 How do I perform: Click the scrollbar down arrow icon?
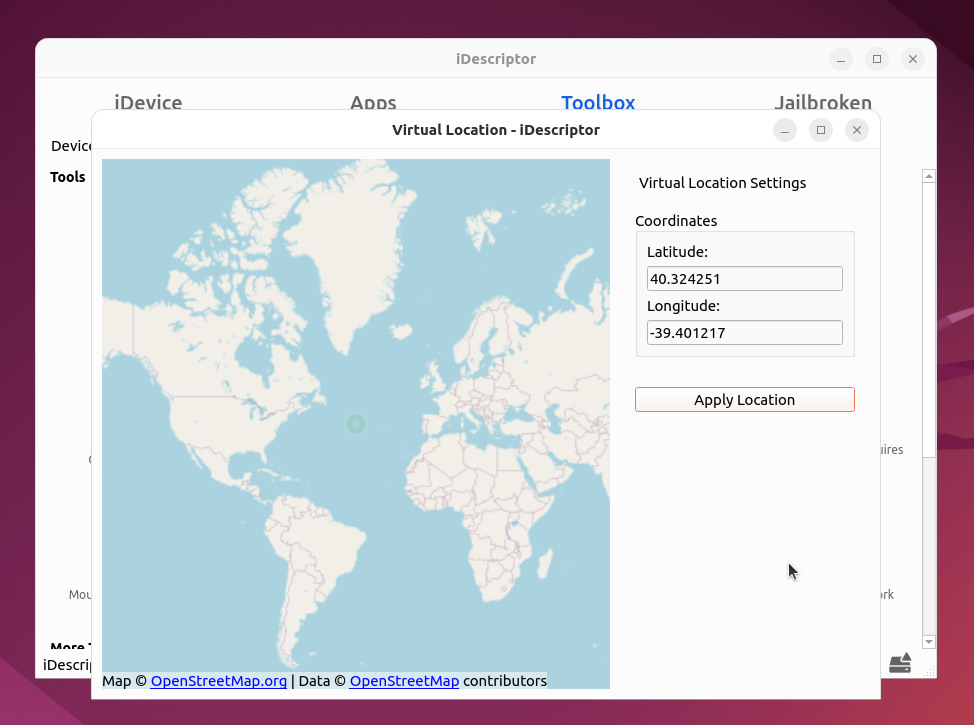[x=928, y=642]
